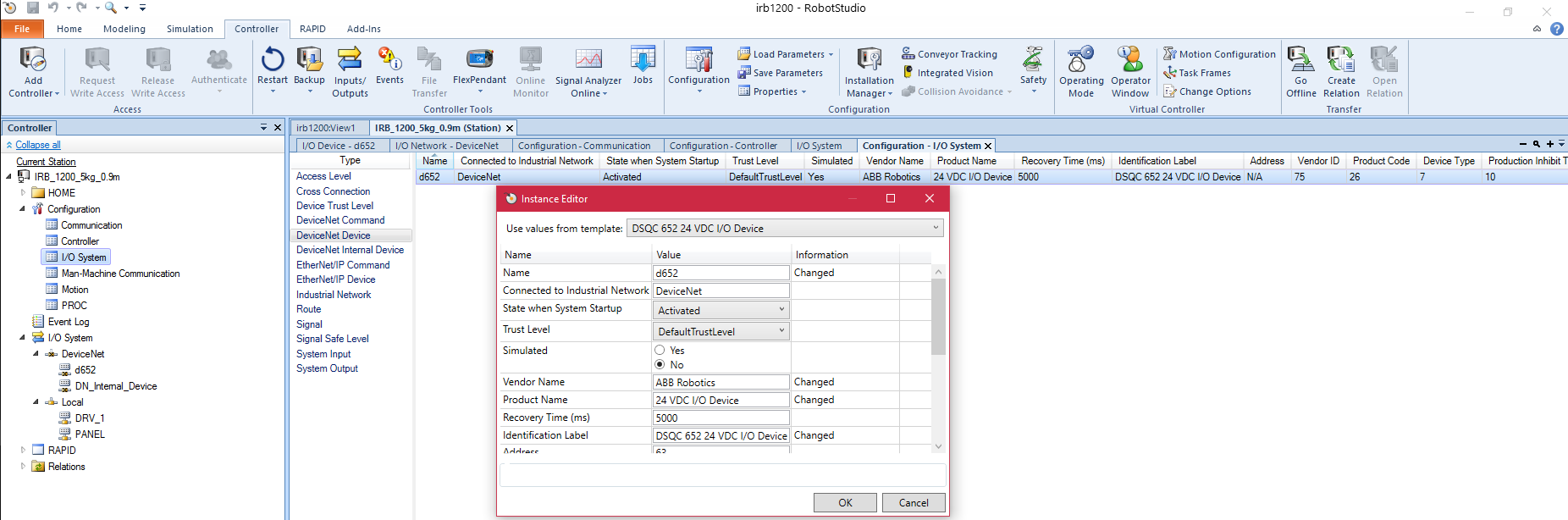Image resolution: width=1568 pixels, height=520 pixels.
Task: Select the Yes radio for Simulated
Action: click(x=660, y=350)
